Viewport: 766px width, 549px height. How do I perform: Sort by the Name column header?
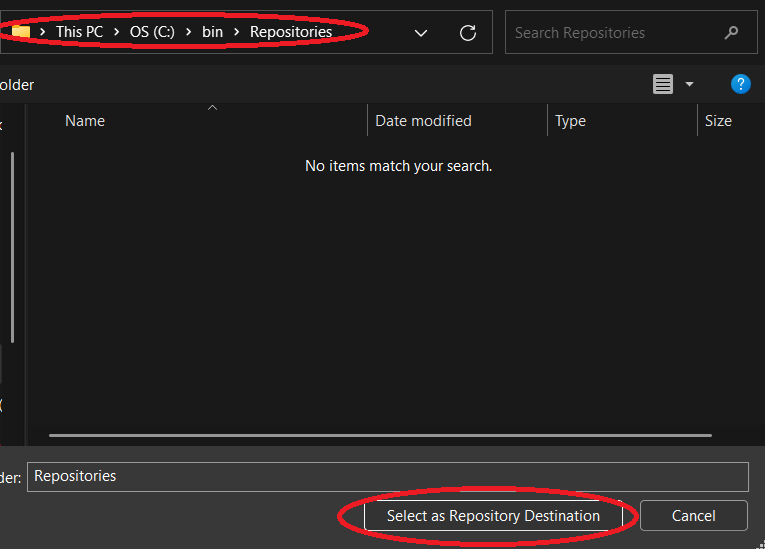(85, 121)
